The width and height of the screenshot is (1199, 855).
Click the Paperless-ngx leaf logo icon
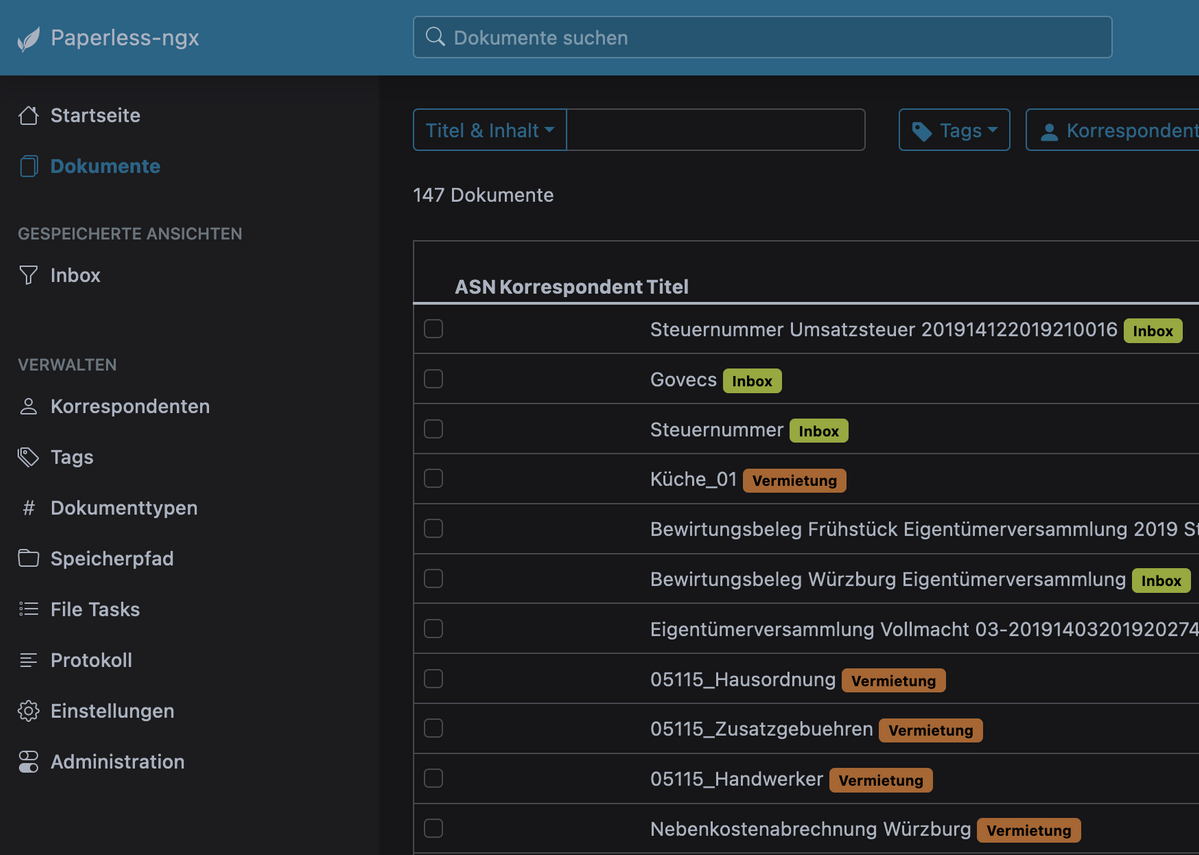[29, 39]
